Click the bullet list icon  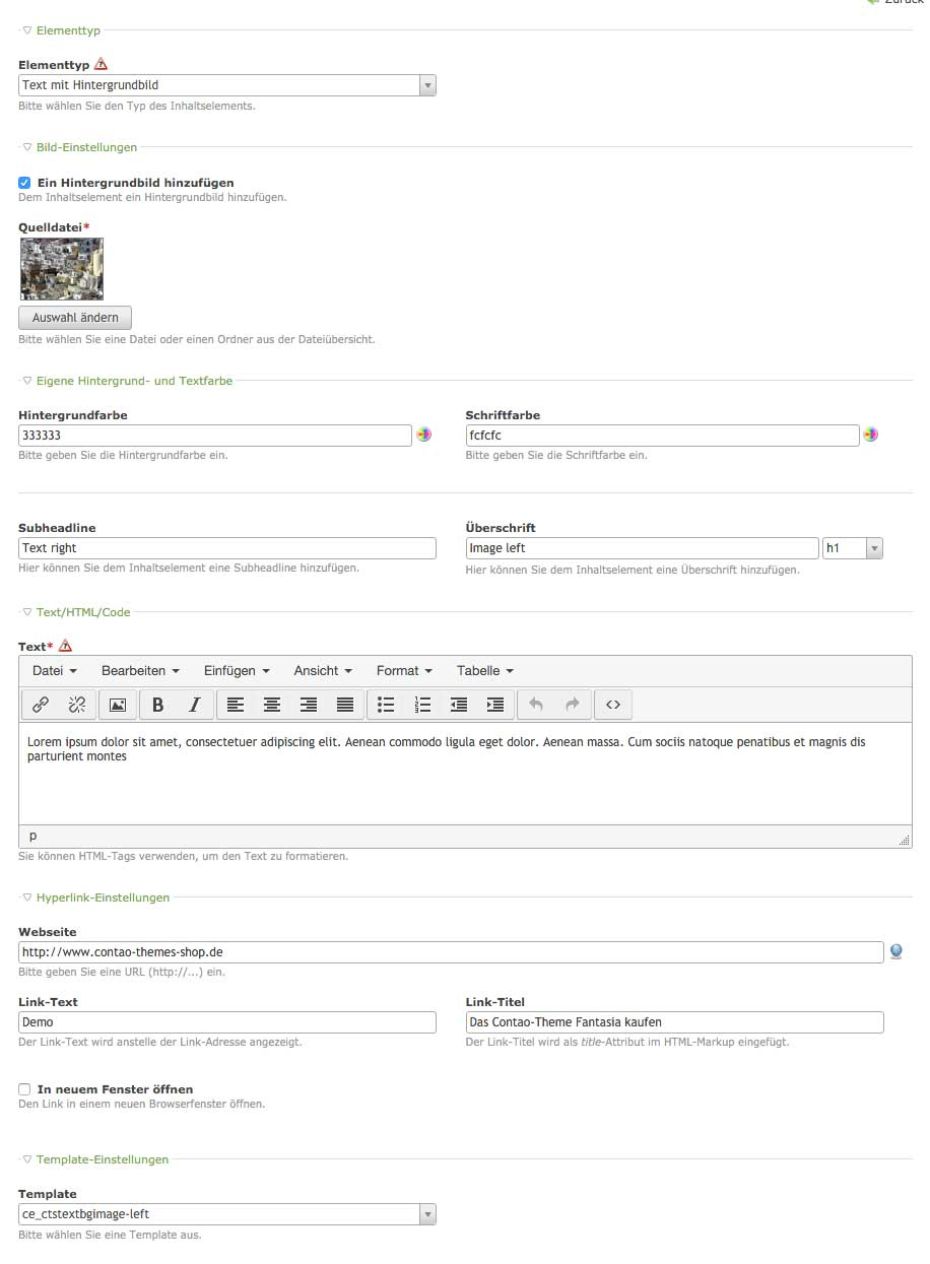point(386,705)
